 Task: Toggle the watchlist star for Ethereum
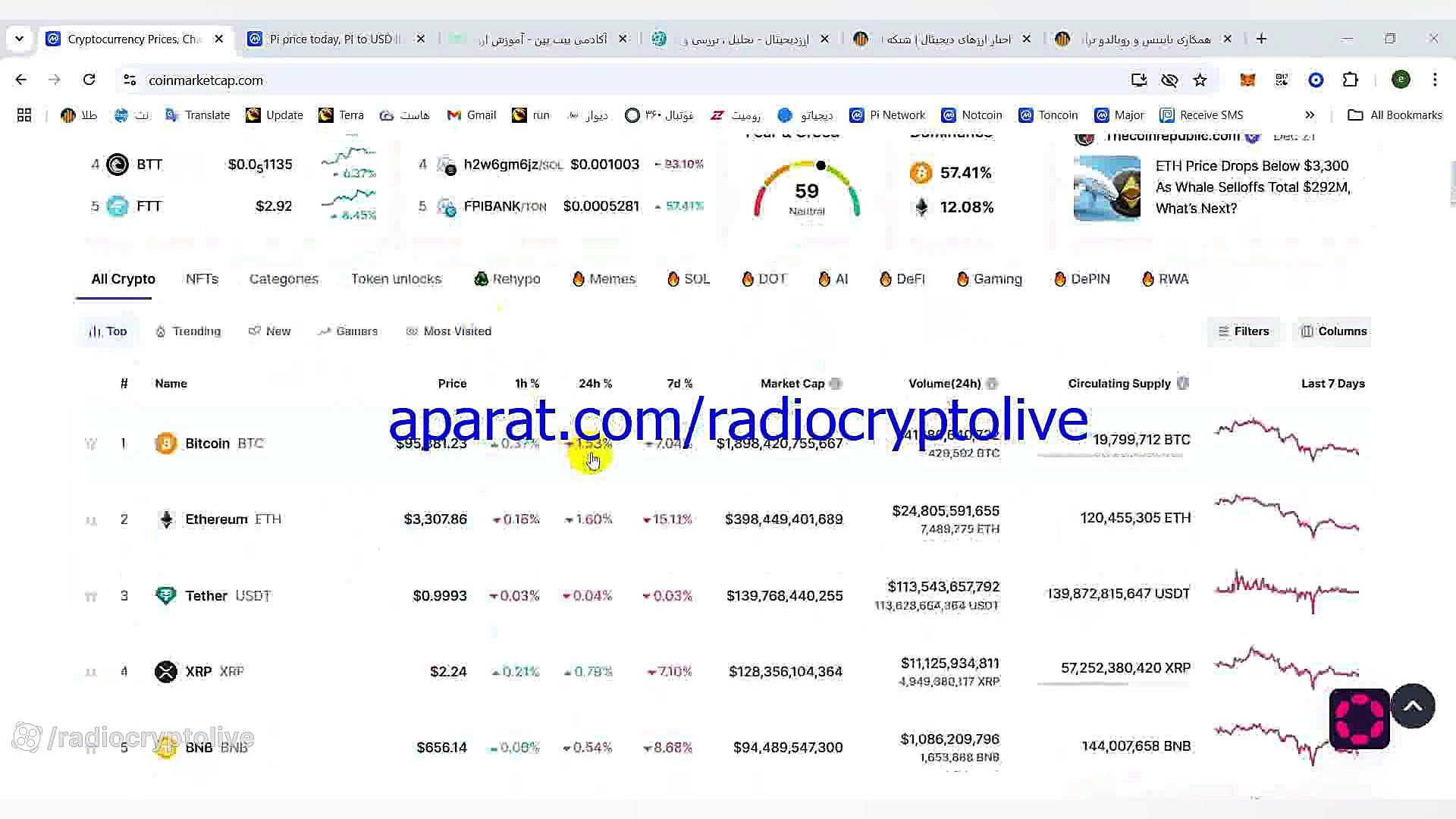[90, 520]
